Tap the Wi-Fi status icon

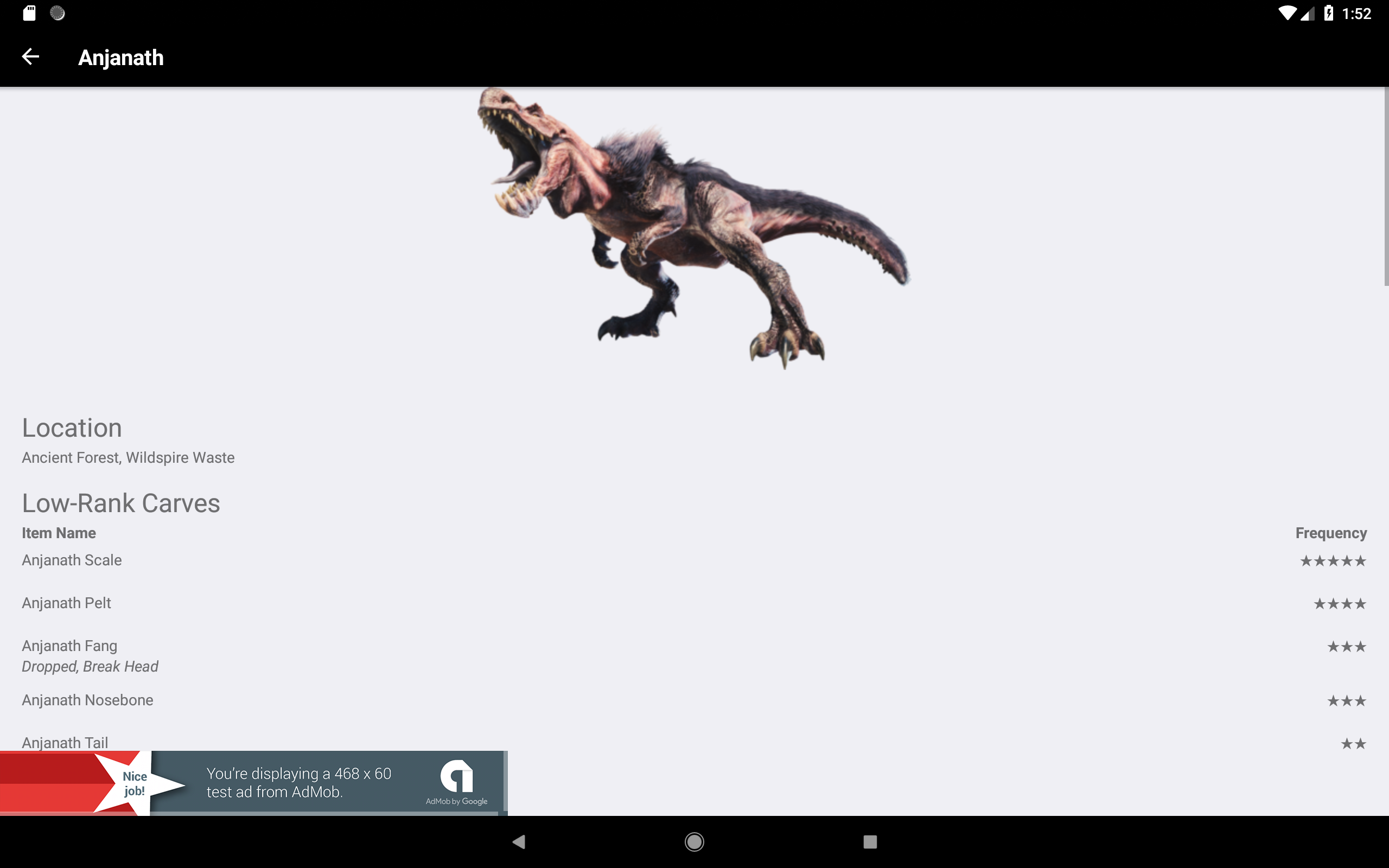(1288, 13)
